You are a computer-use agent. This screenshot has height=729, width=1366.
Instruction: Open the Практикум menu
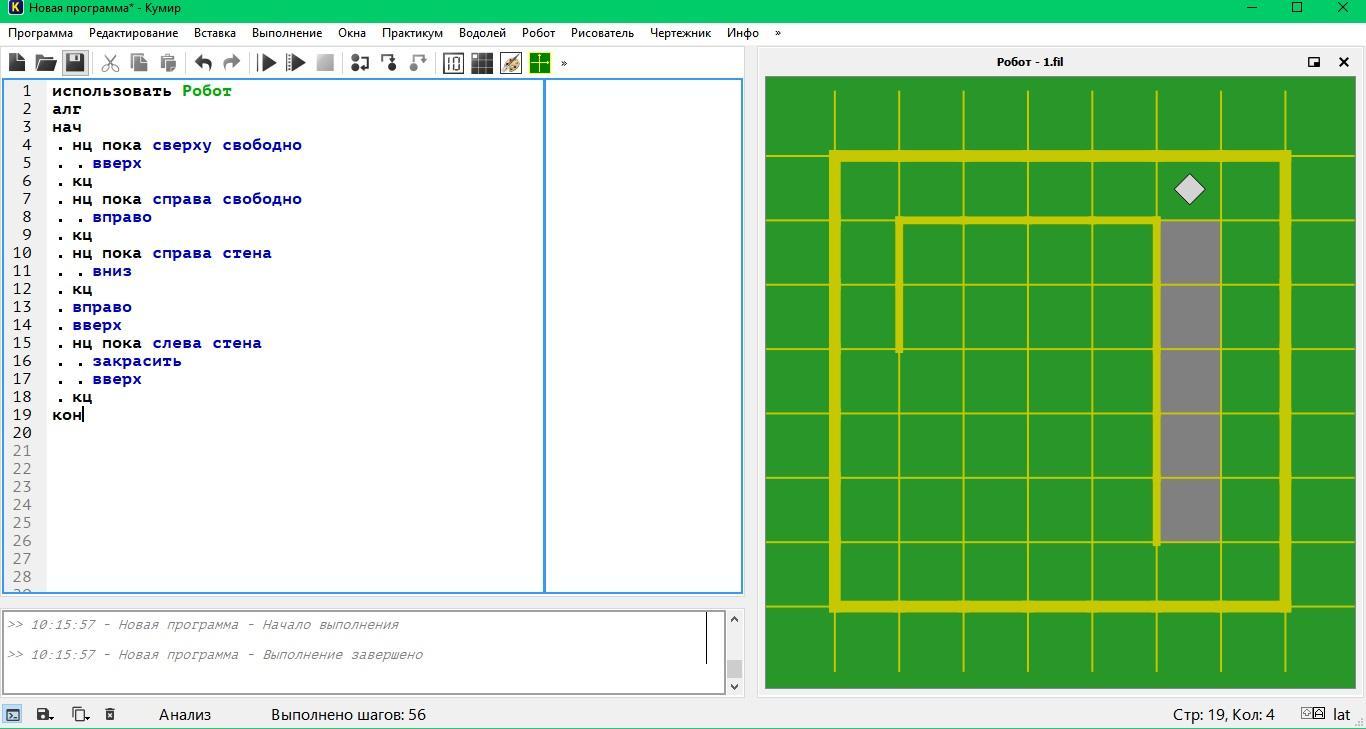(x=412, y=33)
